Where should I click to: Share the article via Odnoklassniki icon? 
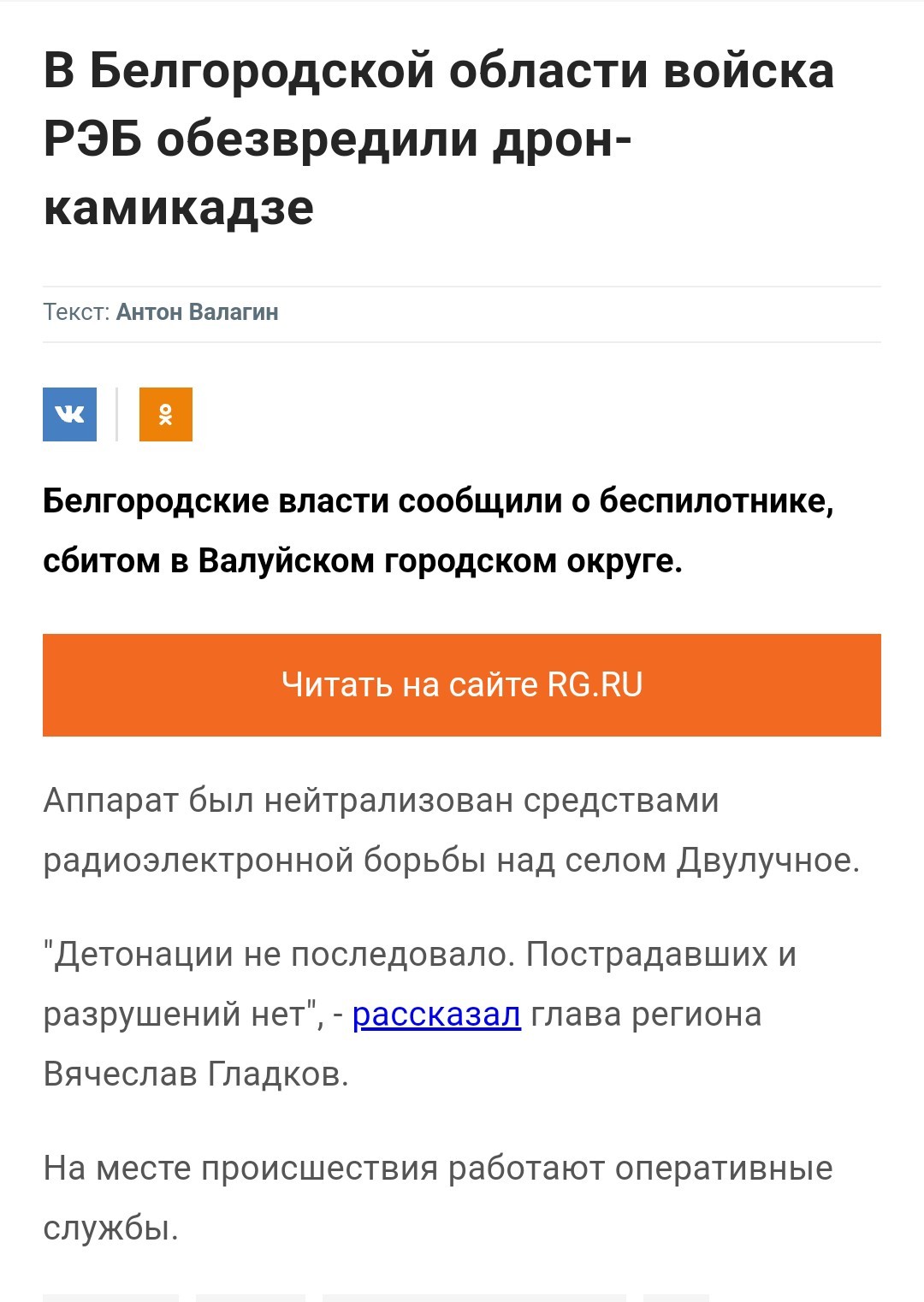(x=166, y=414)
